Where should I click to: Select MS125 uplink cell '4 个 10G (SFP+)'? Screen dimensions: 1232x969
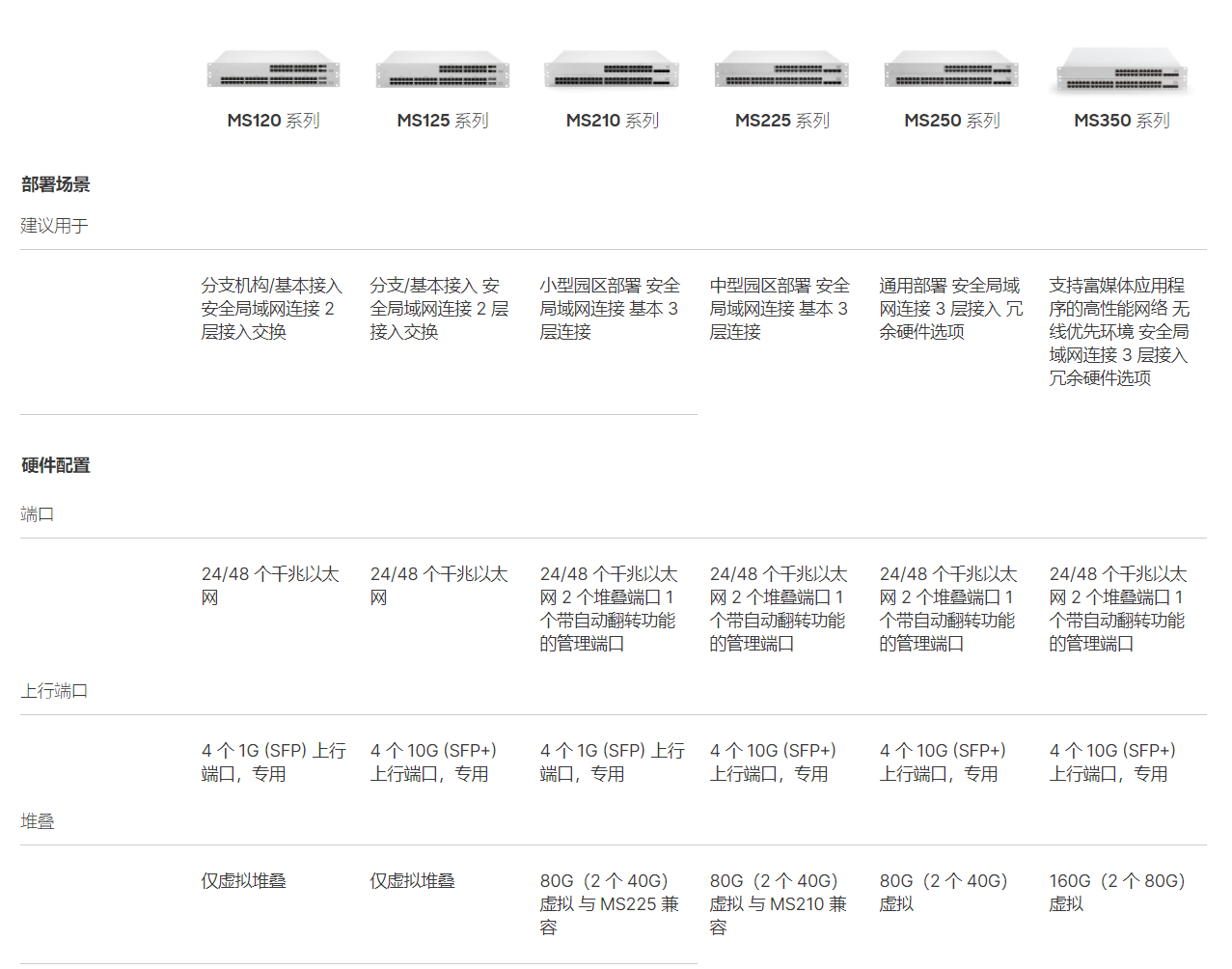434,762
